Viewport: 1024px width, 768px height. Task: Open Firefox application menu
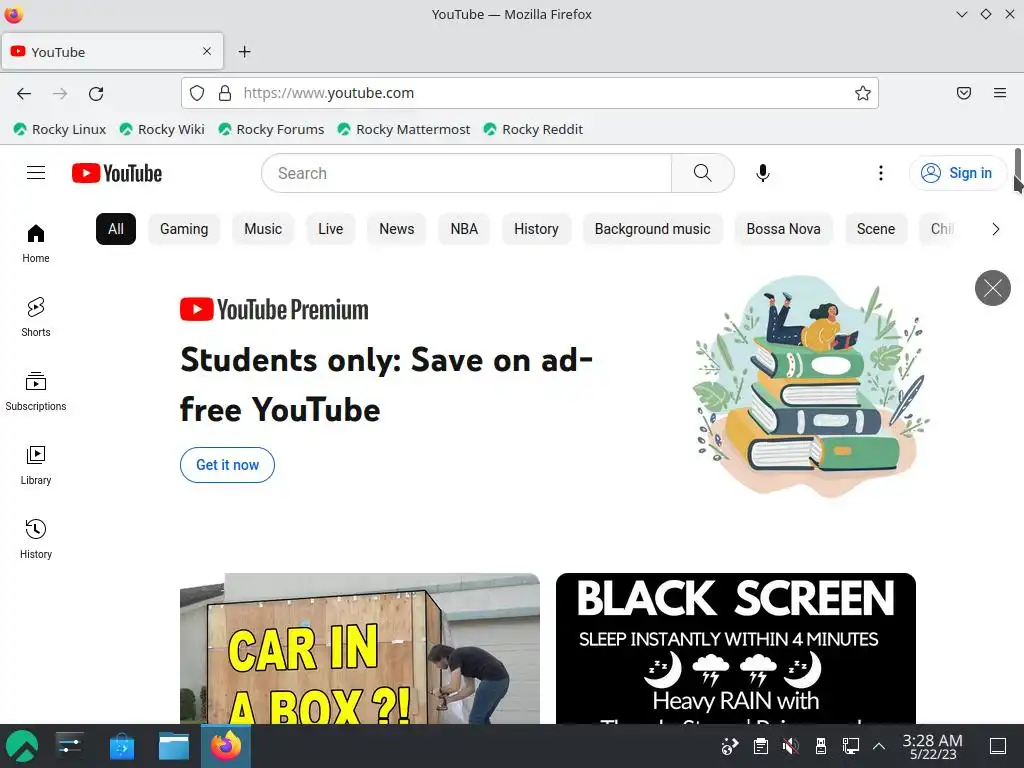click(x=1000, y=93)
